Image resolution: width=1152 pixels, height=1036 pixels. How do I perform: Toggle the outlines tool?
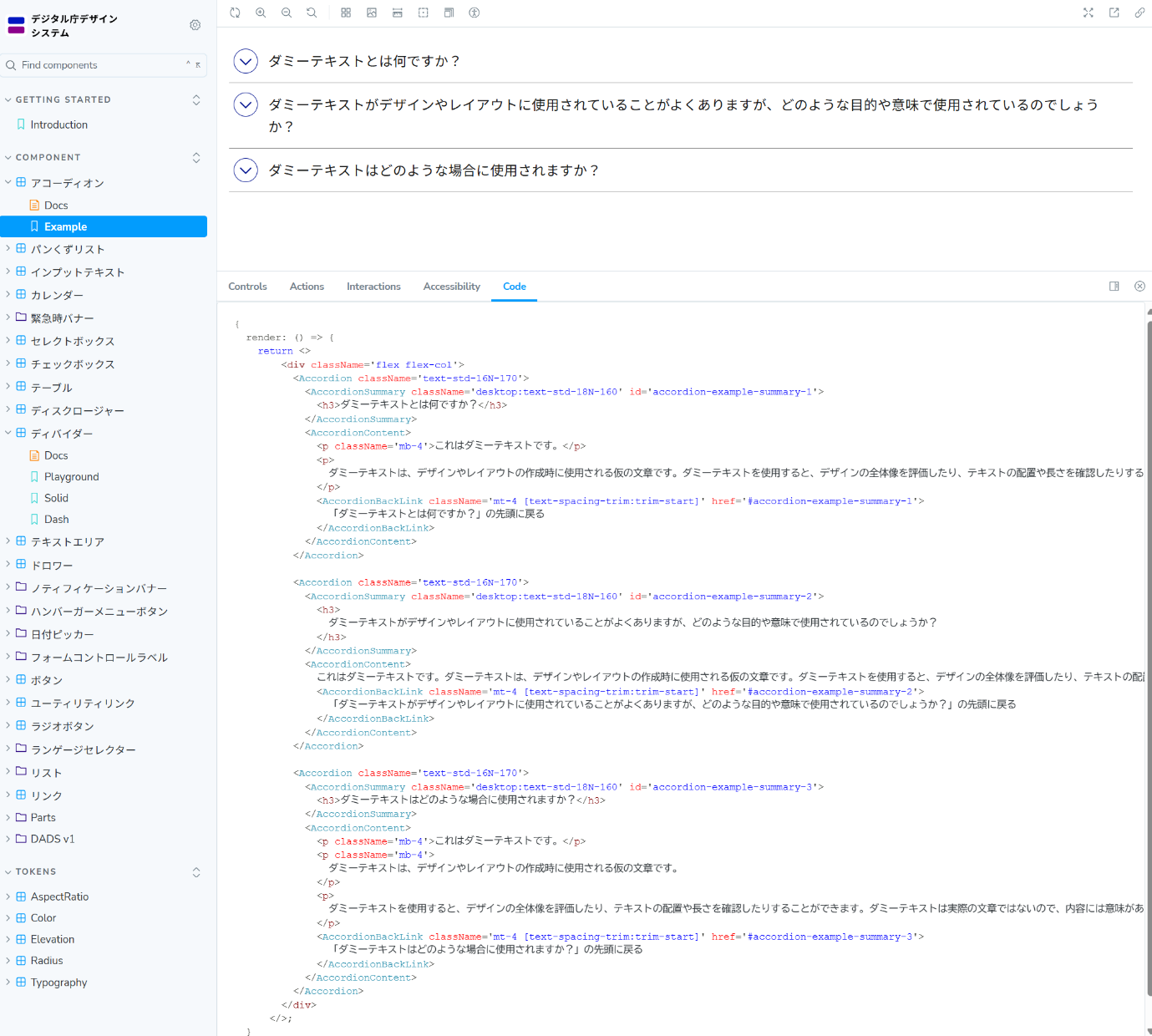tap(424, 13)
